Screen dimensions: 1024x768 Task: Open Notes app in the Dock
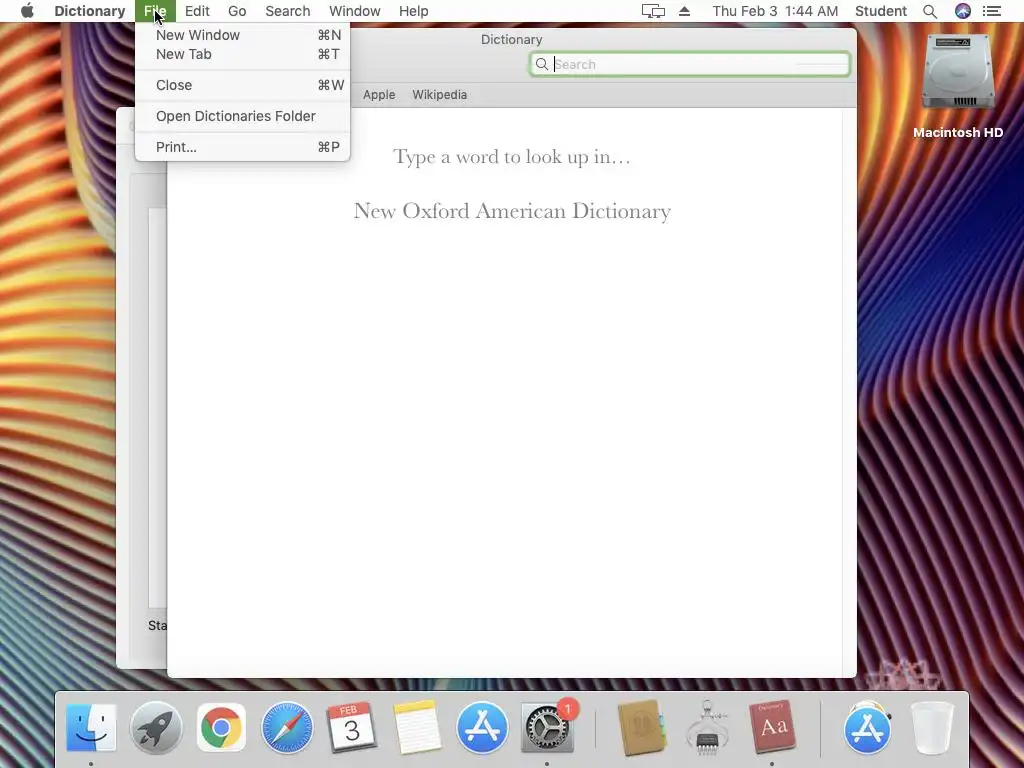coord(417,727)
